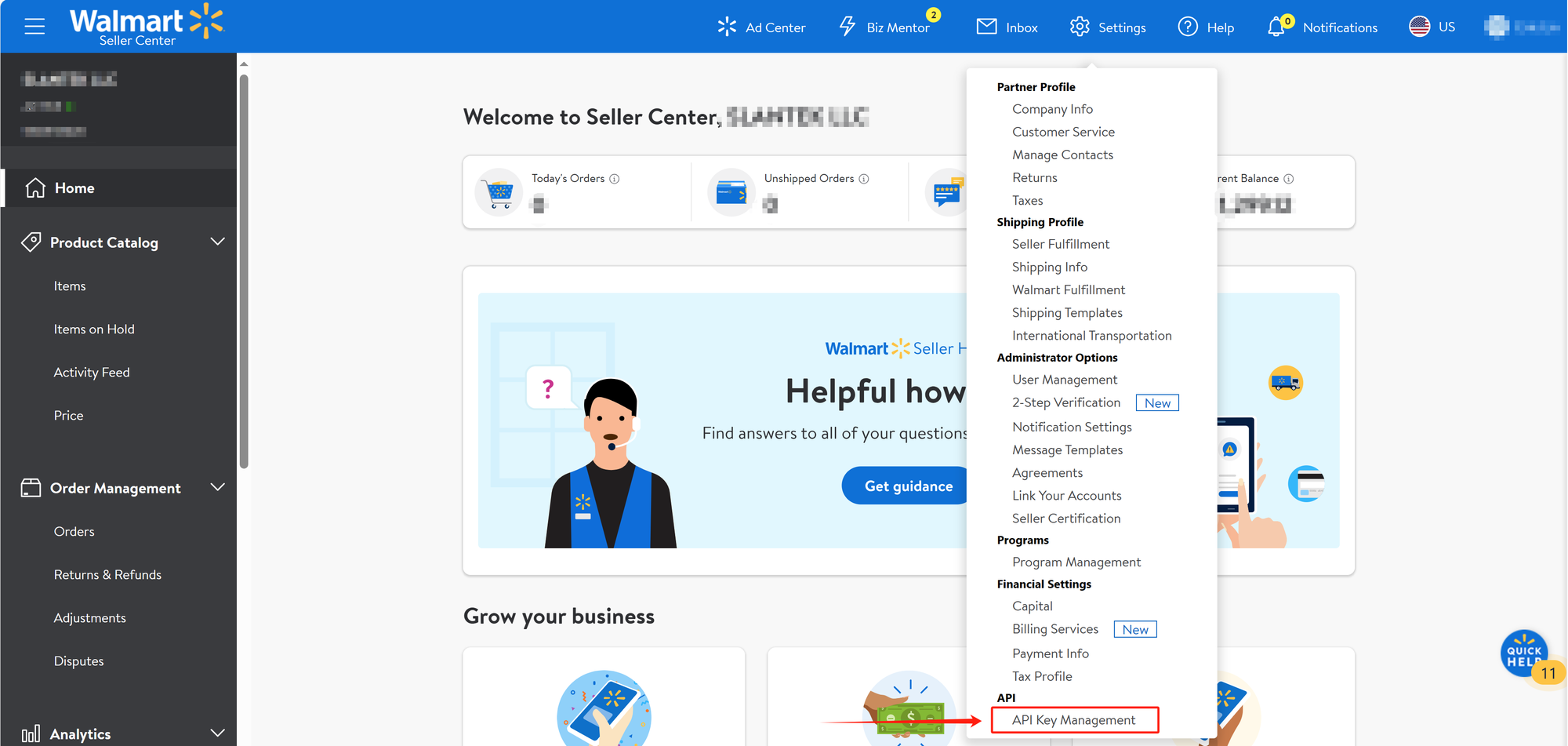1568x746 pixels.
Task: Select Agreements in Settings menu
Action: [x=1047, y=472]
